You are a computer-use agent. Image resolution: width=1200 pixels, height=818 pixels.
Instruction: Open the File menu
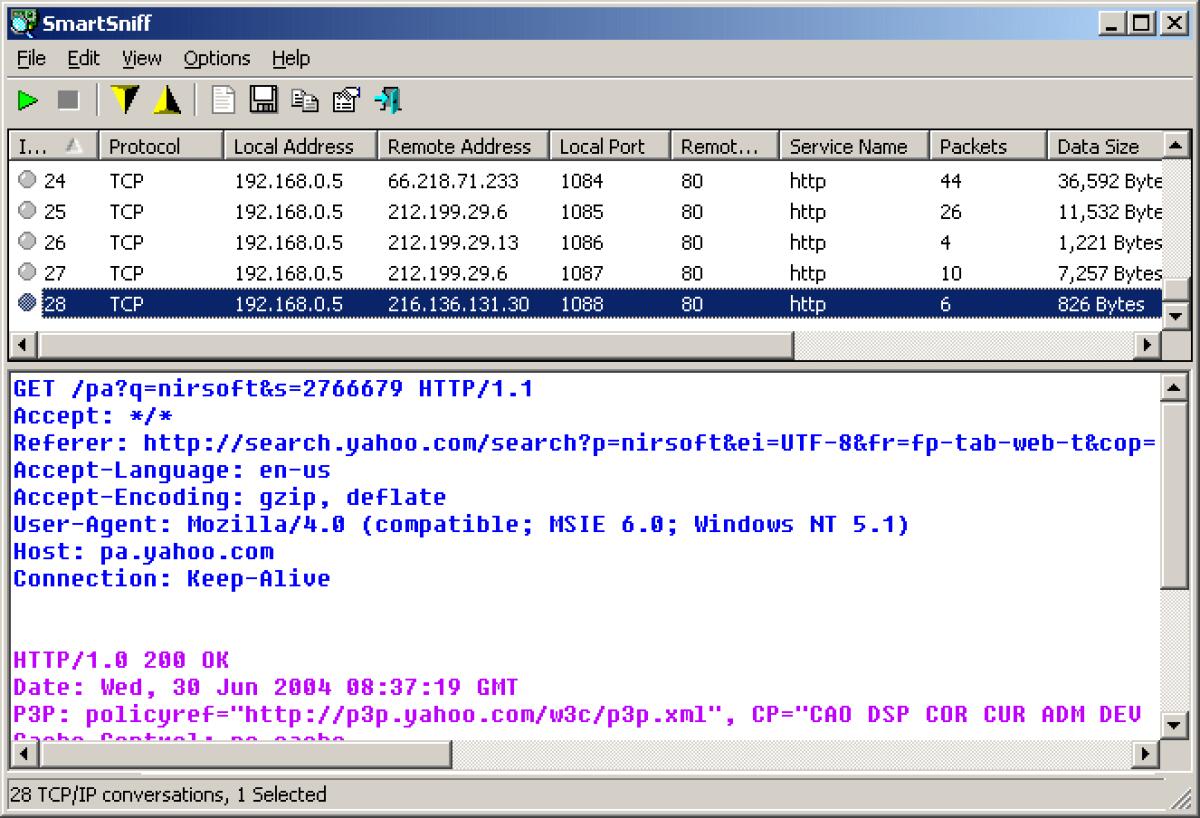click(30, 58)
